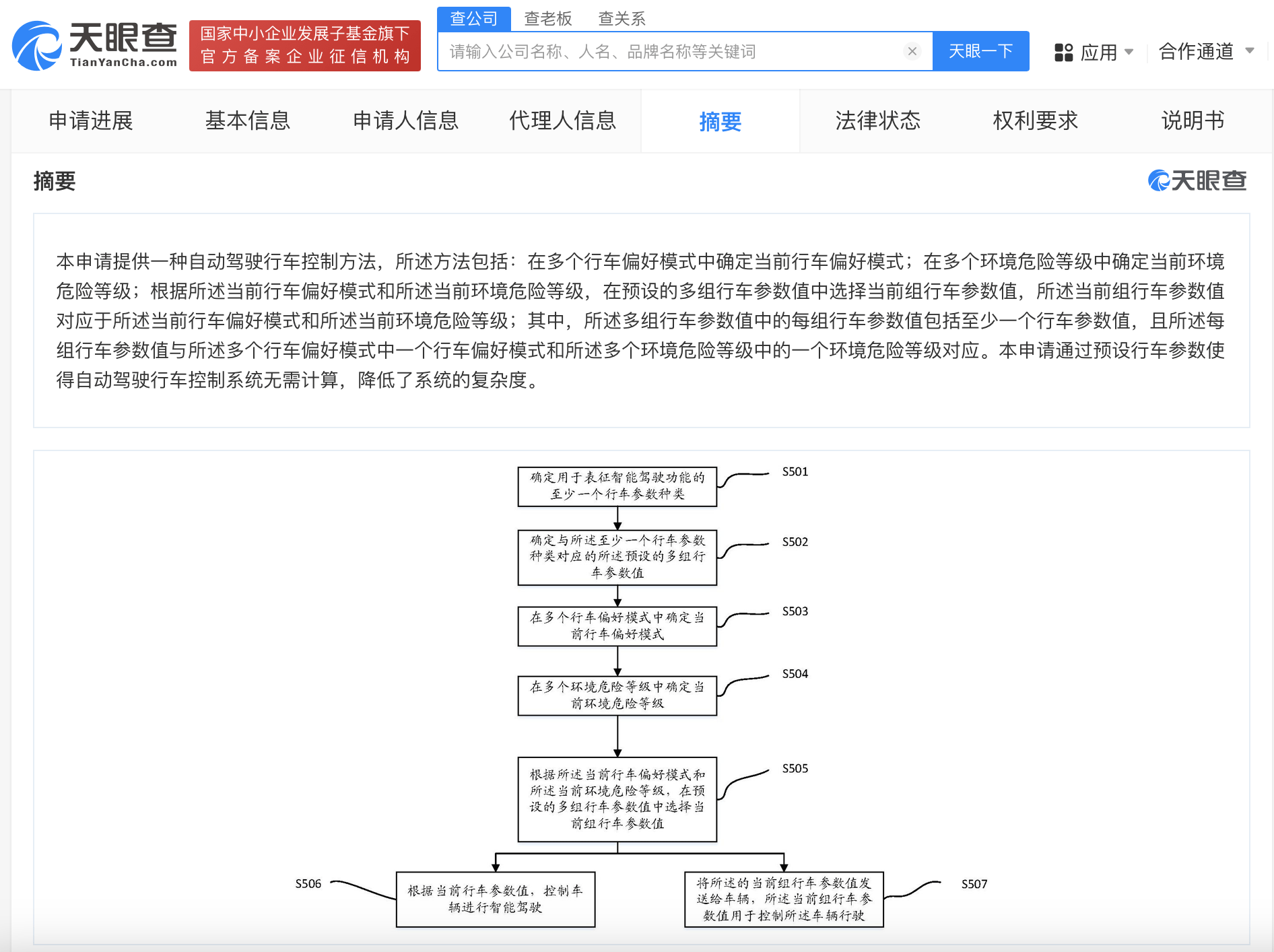Click the 天眼一下 search button

click(980, 51)
